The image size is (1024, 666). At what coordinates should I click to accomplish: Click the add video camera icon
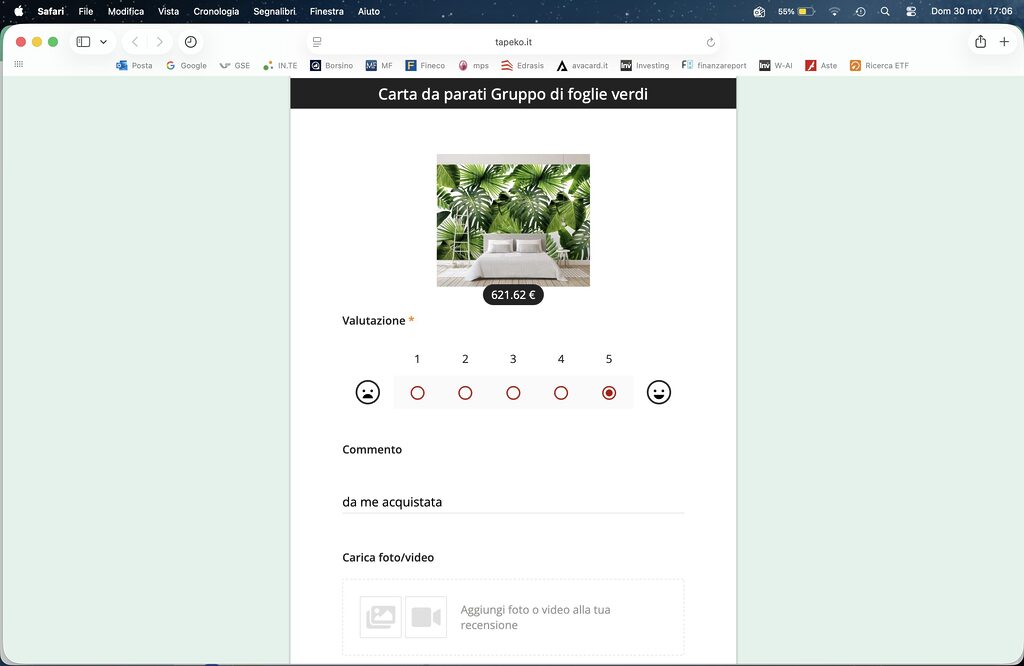tap(426, 617)
